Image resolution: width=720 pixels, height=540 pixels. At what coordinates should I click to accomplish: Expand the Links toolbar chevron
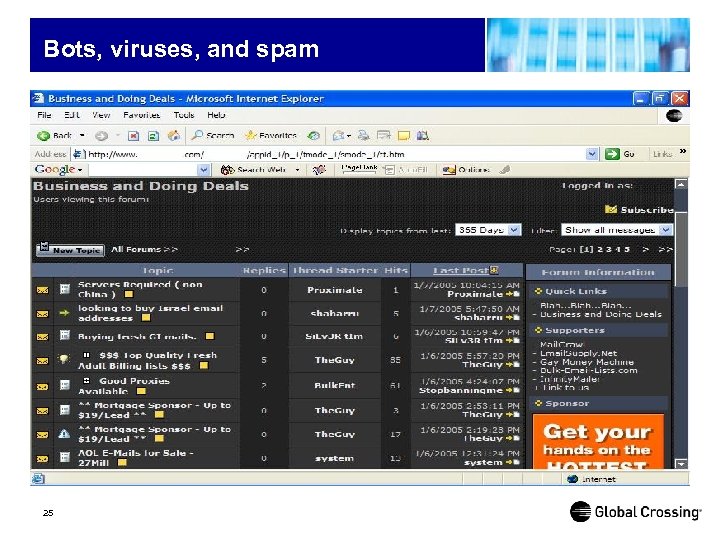683,152
